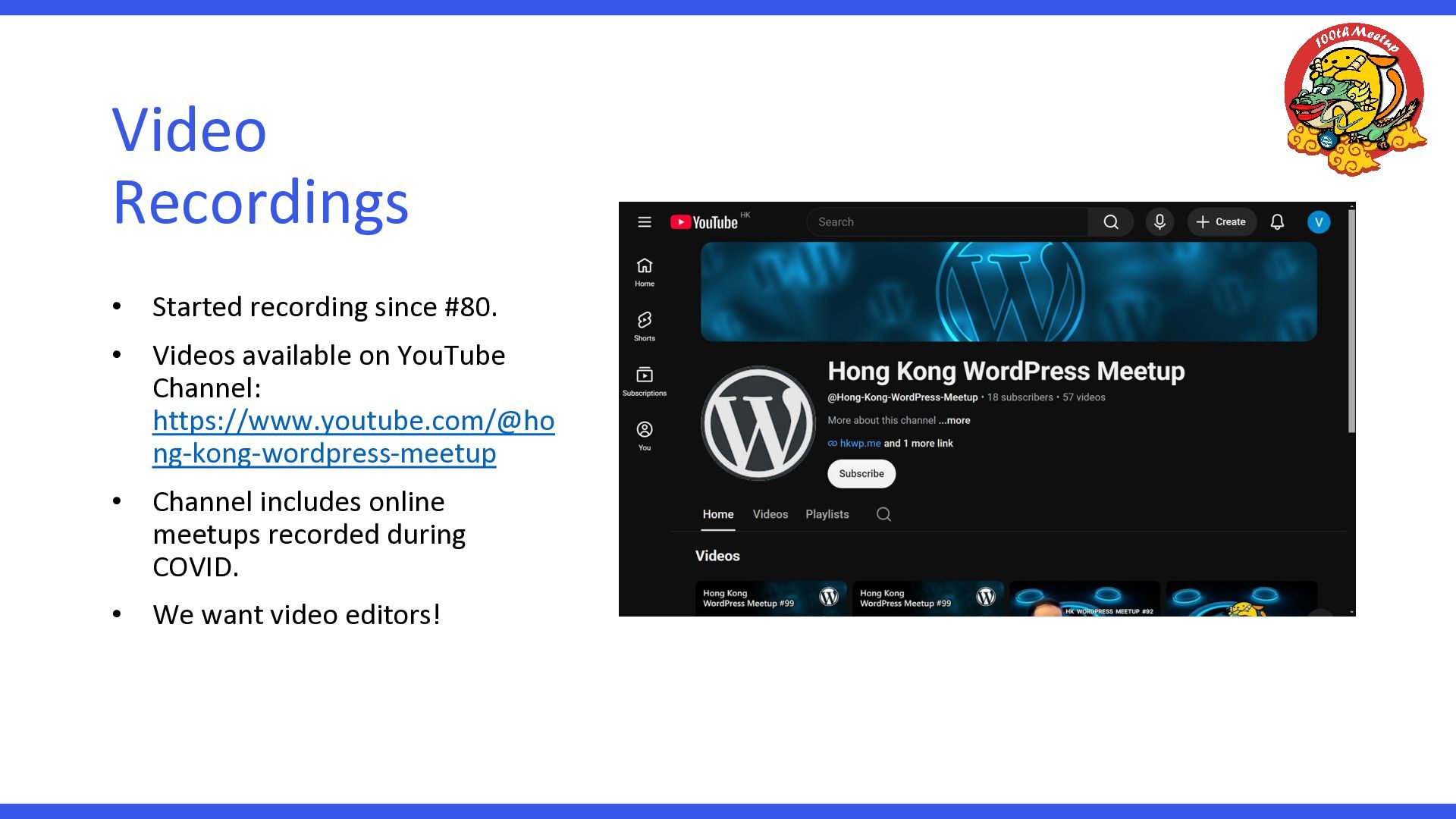Click the Videos section heading
The width and height of the screenshot is (1456, 819).
tap(717, 556)
